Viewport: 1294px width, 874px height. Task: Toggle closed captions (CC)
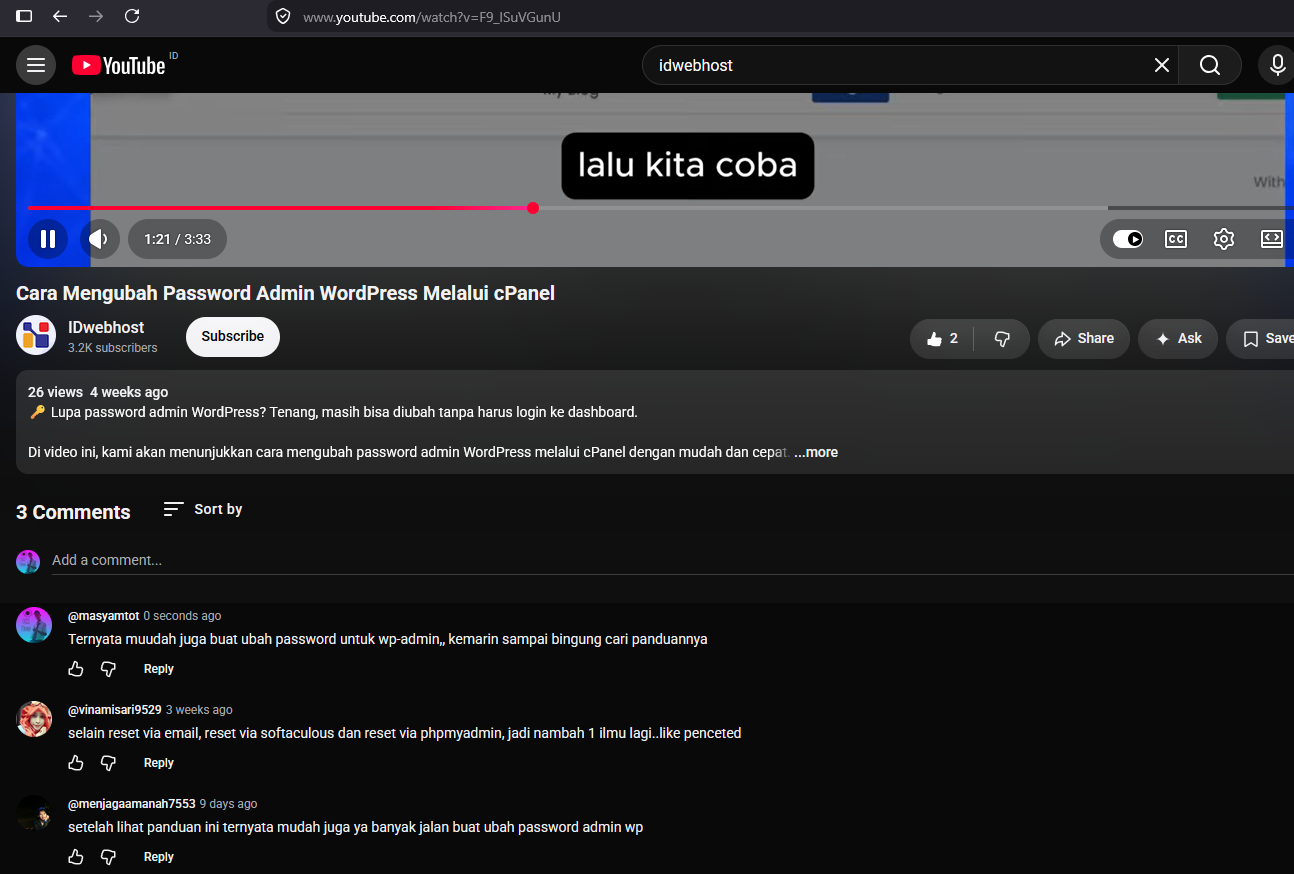tap(1176, 239)
